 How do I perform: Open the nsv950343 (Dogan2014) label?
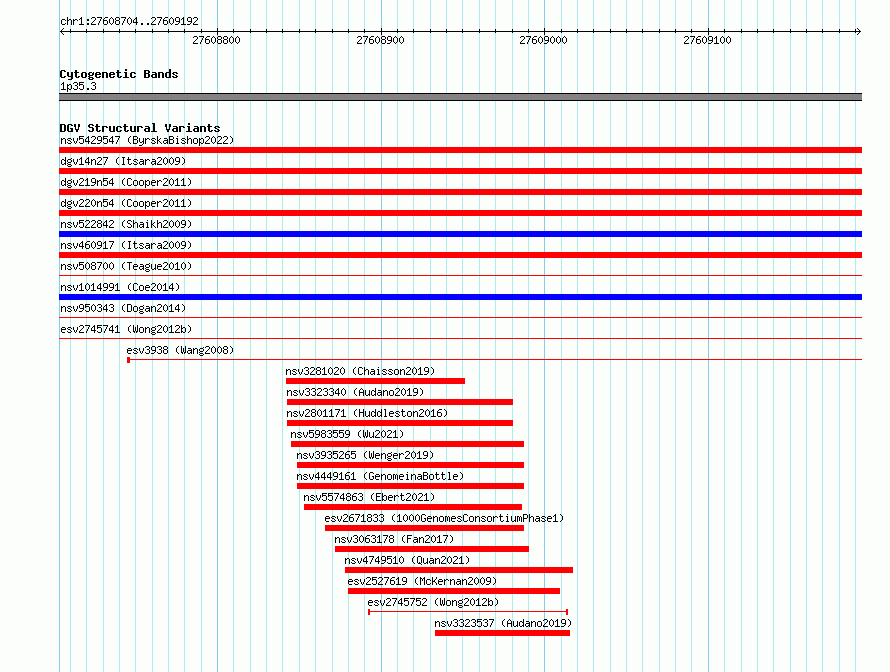coord(123,308)
